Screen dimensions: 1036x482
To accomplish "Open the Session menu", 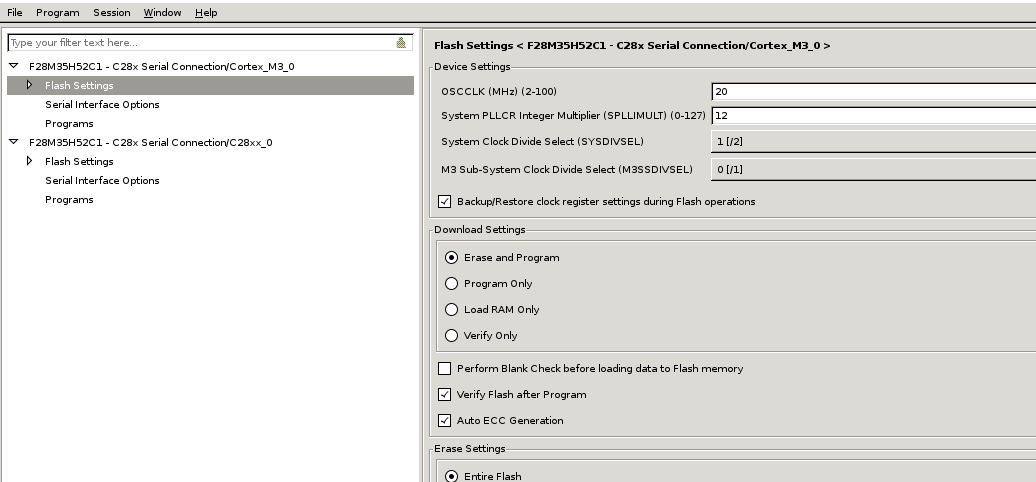I will (112, 13).
